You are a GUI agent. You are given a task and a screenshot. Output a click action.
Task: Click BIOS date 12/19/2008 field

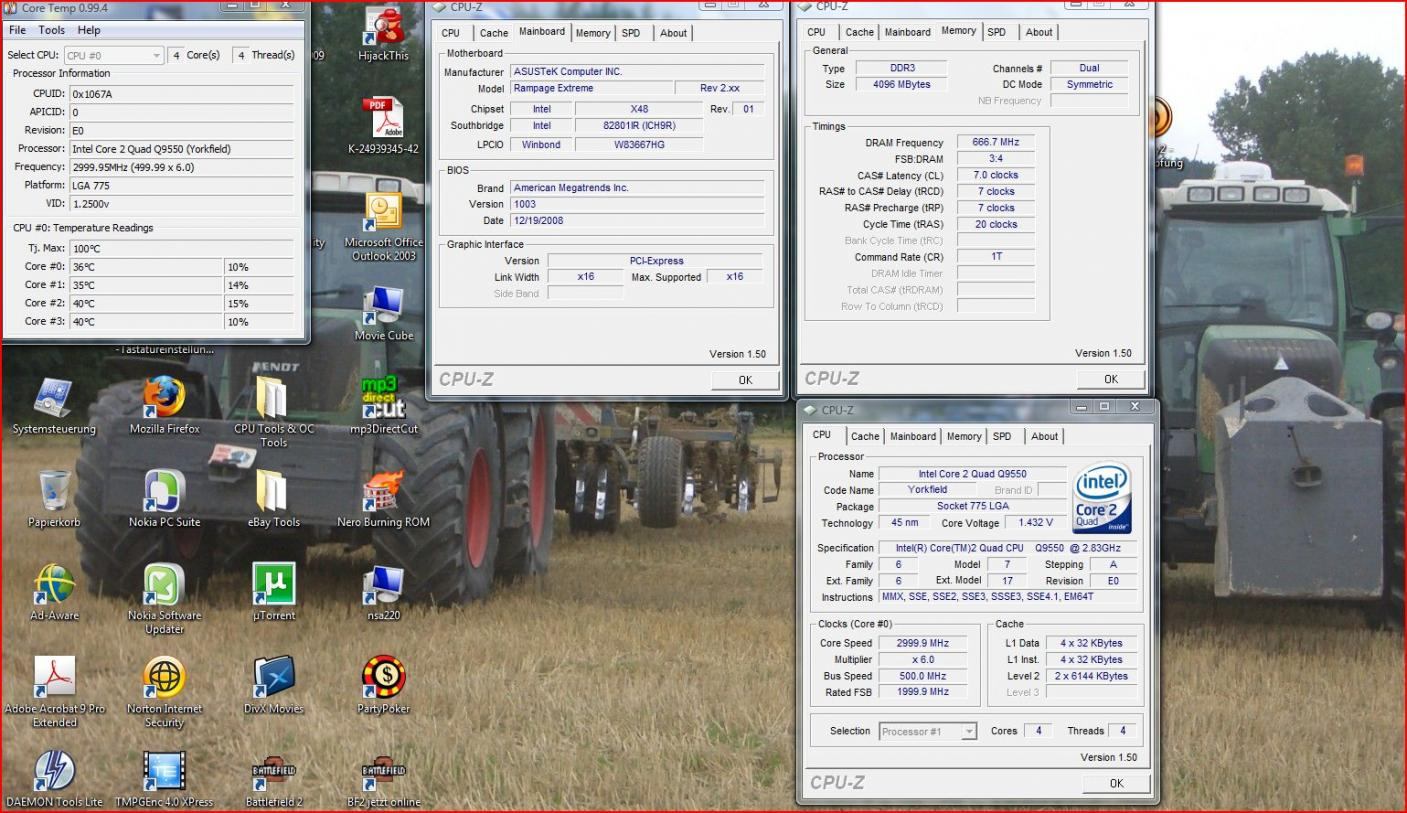pos(637,221)
